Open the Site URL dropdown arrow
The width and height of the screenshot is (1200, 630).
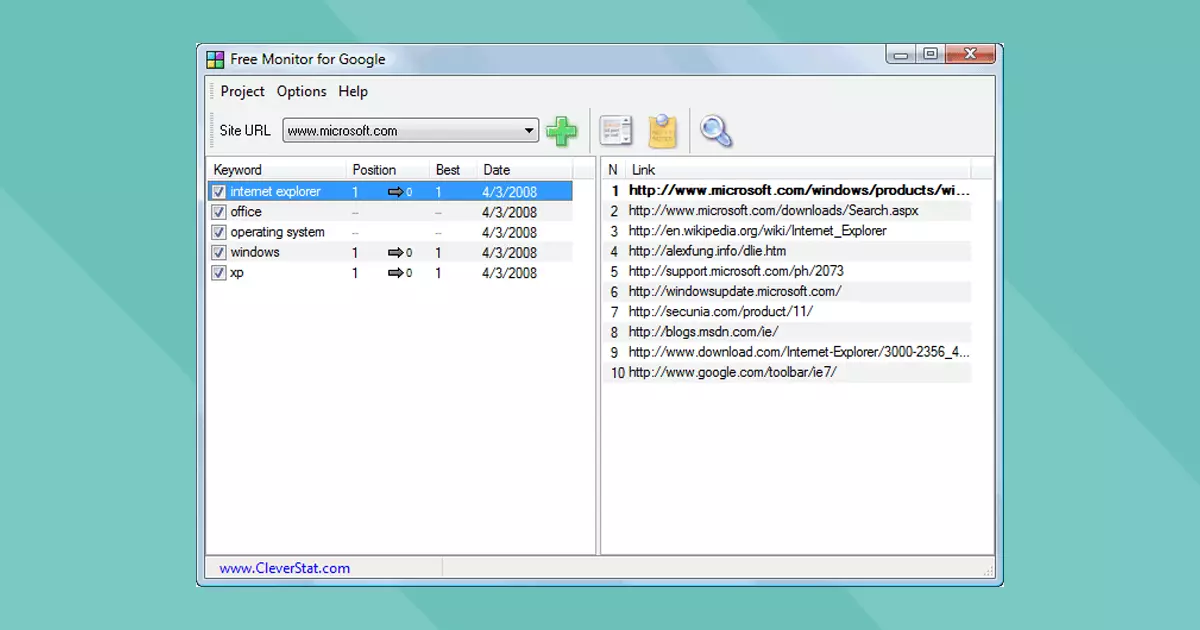click(530, 131)
